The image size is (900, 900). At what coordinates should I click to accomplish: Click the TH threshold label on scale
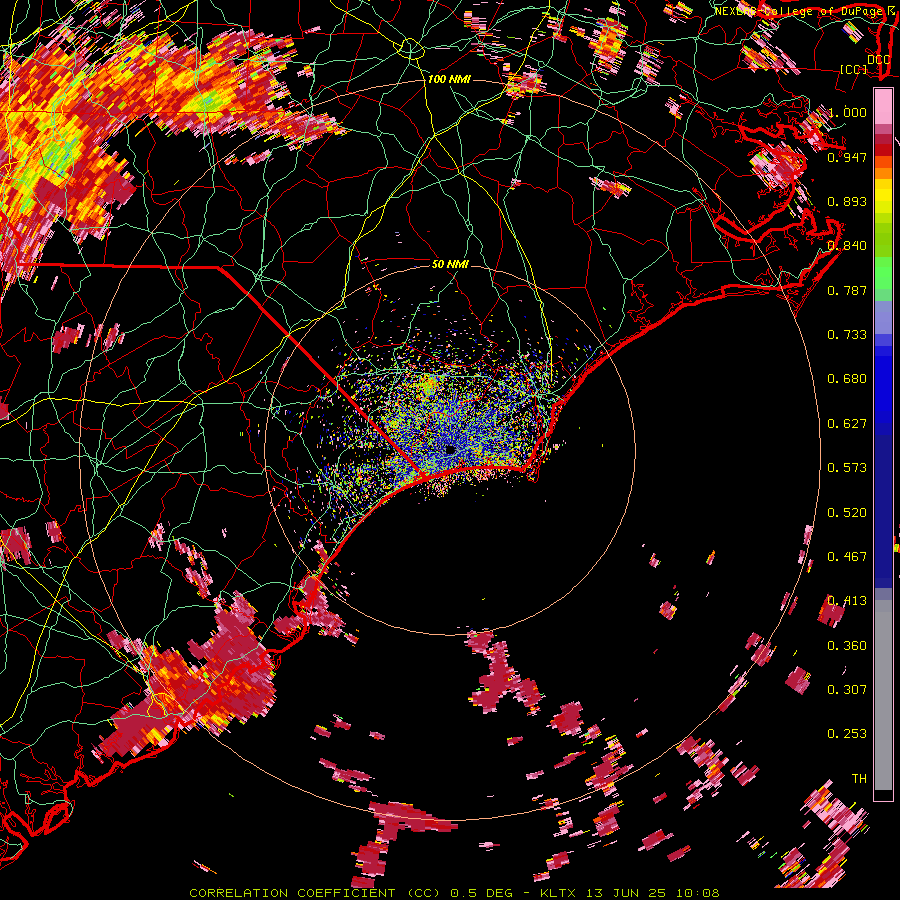[859, 779]
